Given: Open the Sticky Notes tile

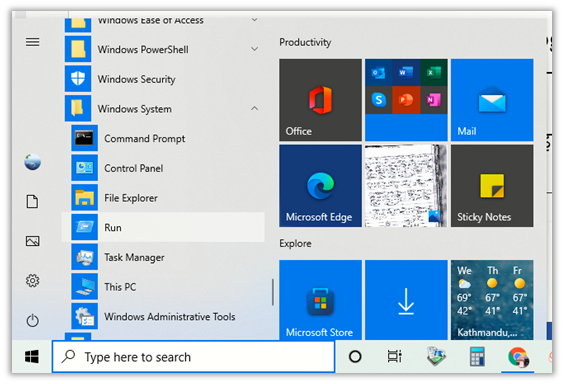Looking at the screenshot, I should 492,186.
